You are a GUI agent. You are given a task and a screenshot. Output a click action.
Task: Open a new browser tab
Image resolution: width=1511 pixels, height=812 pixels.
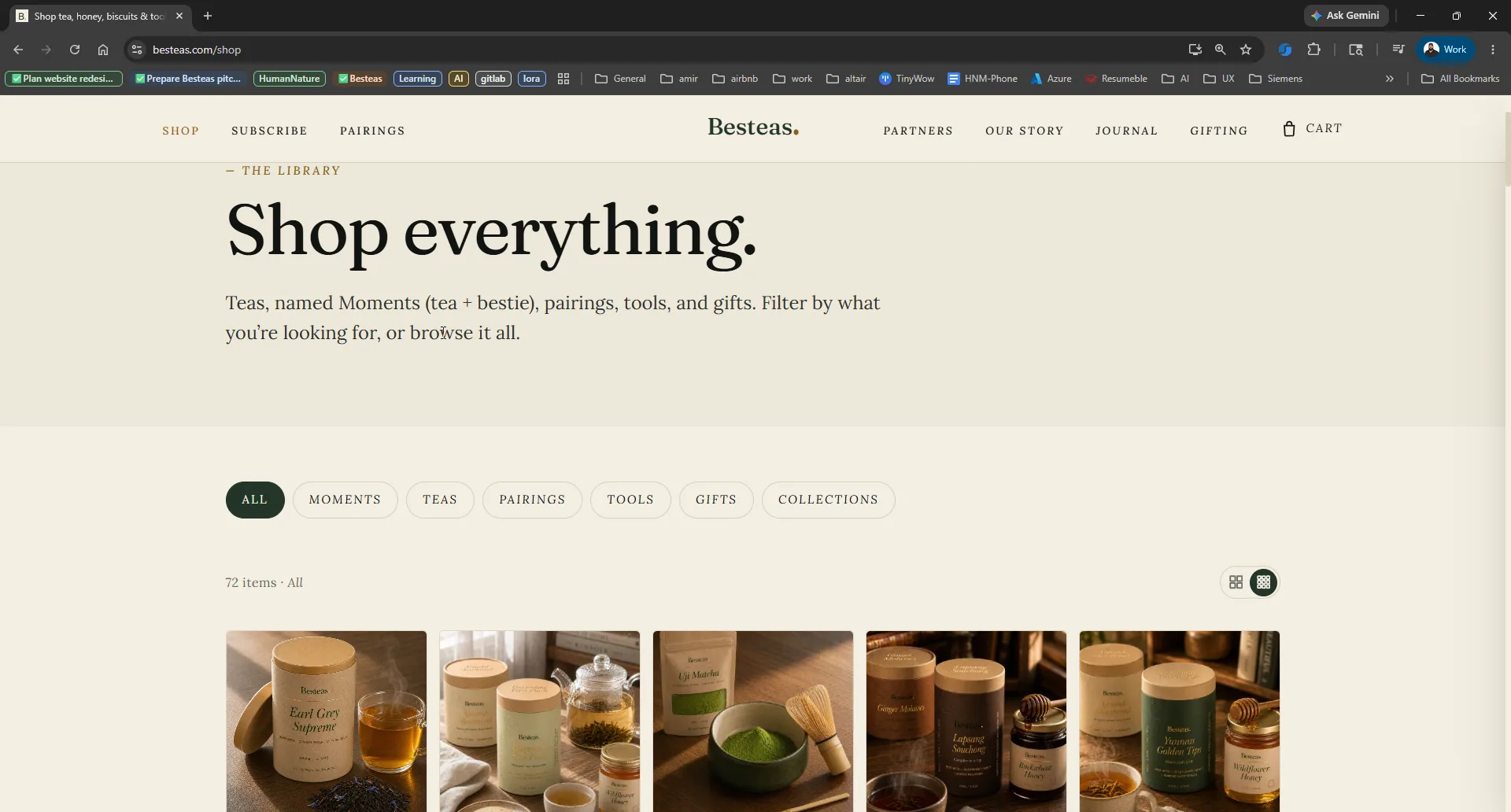tap(208, 16)
